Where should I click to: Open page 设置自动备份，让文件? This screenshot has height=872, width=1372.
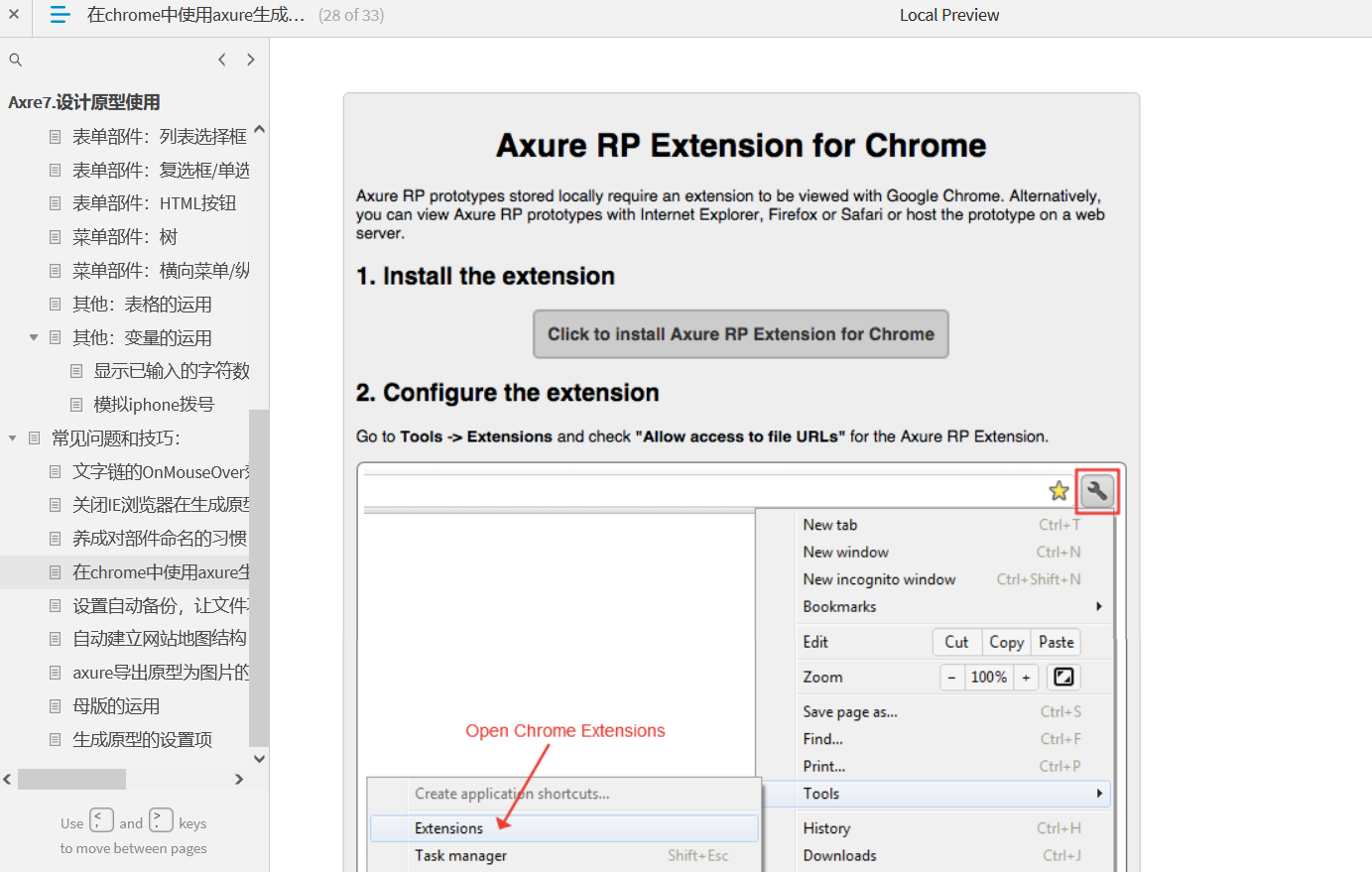point(161,606)
